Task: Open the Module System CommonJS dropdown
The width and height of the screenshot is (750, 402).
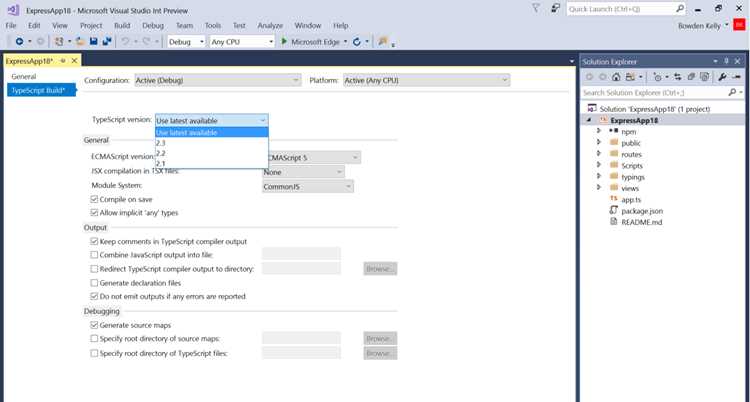Action: point(308,186)
